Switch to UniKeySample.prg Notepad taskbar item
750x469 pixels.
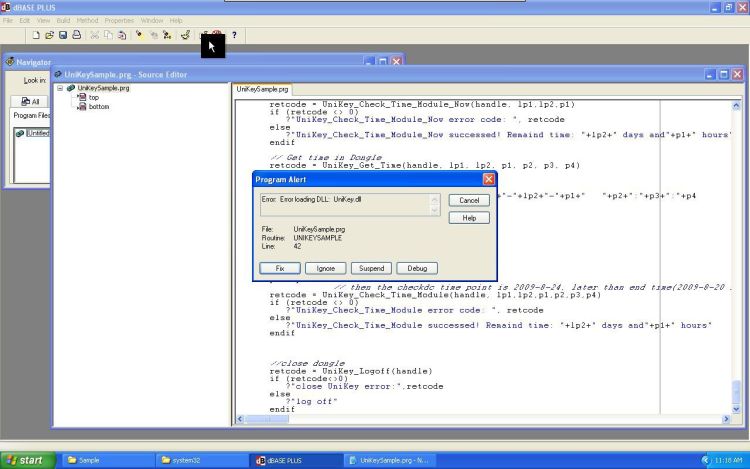(390, 460)
